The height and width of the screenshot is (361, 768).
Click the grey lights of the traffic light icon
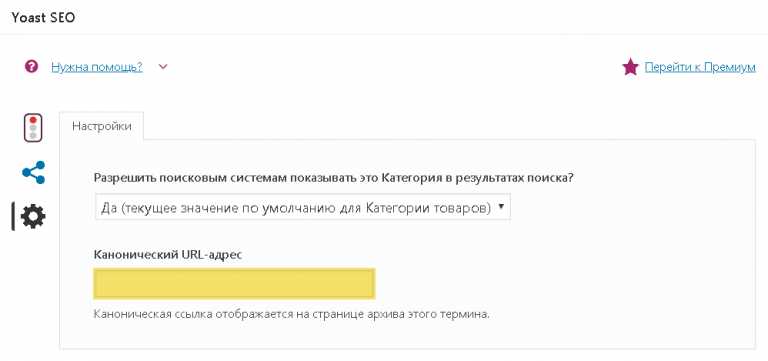(33, 131)
